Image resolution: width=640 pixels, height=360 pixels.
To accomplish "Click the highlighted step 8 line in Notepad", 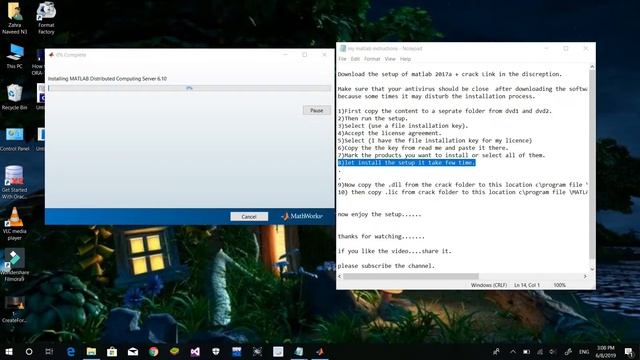I will click(x=407, y=162).
